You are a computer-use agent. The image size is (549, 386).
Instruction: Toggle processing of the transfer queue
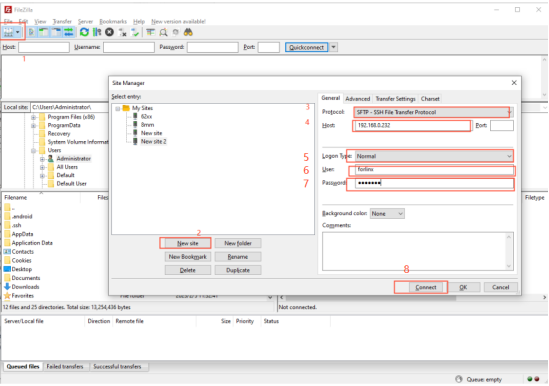coord(97,33)
